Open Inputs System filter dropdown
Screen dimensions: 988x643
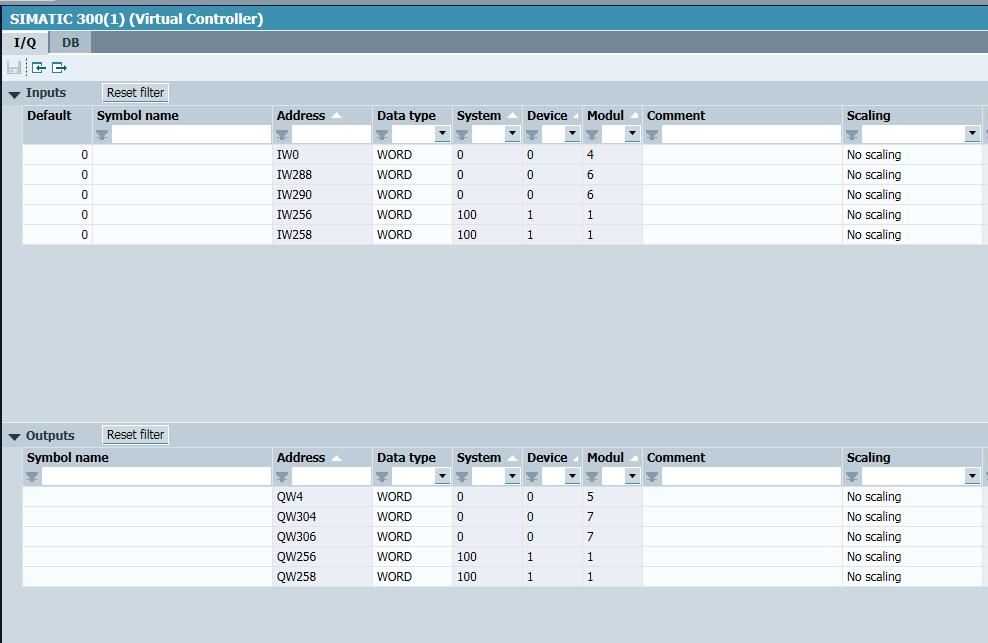pyautogui.click(x=512, y=134)
